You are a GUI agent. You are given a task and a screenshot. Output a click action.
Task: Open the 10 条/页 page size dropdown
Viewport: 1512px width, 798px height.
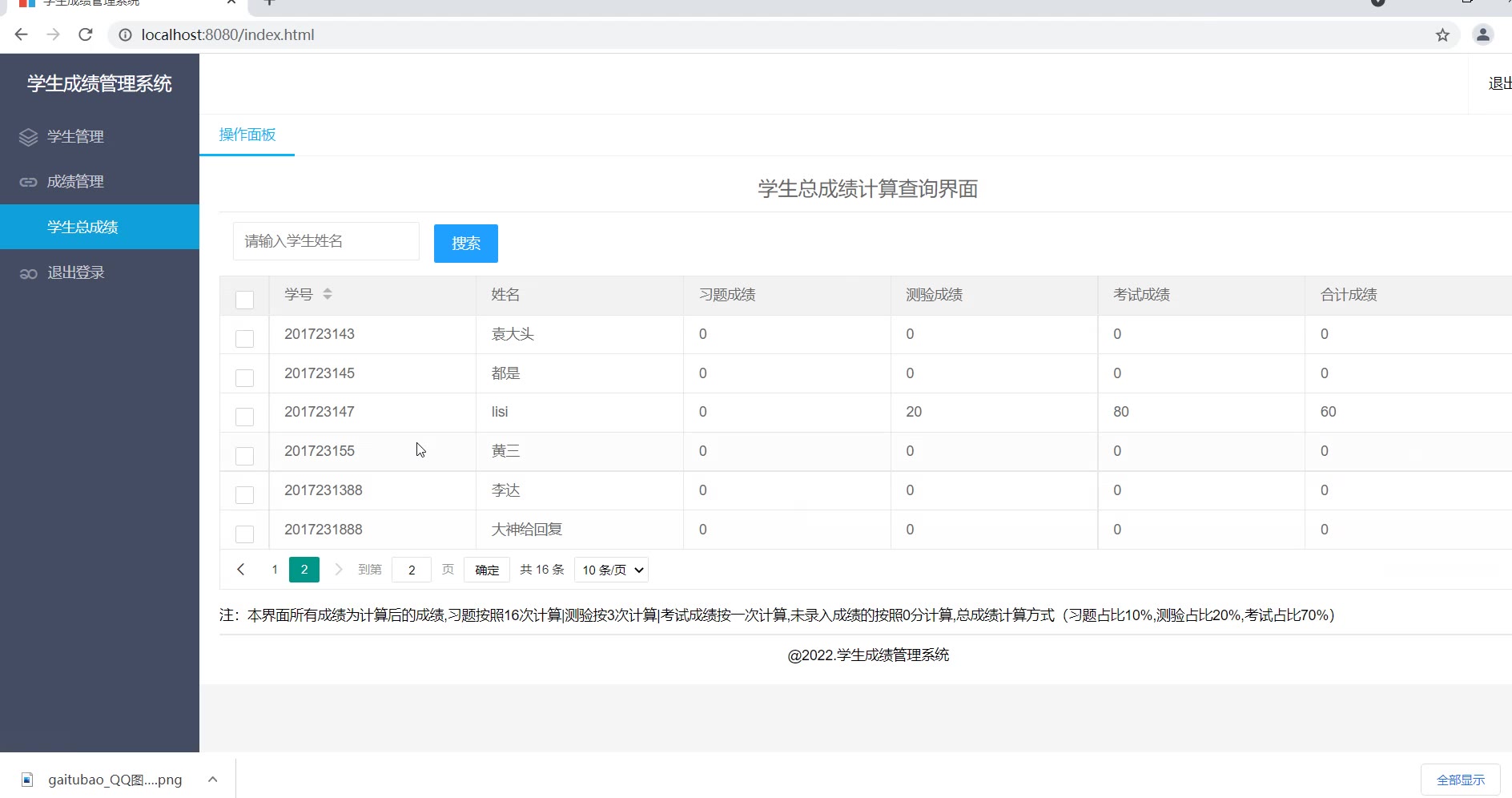pyautogui.click(x=611, y=570)
